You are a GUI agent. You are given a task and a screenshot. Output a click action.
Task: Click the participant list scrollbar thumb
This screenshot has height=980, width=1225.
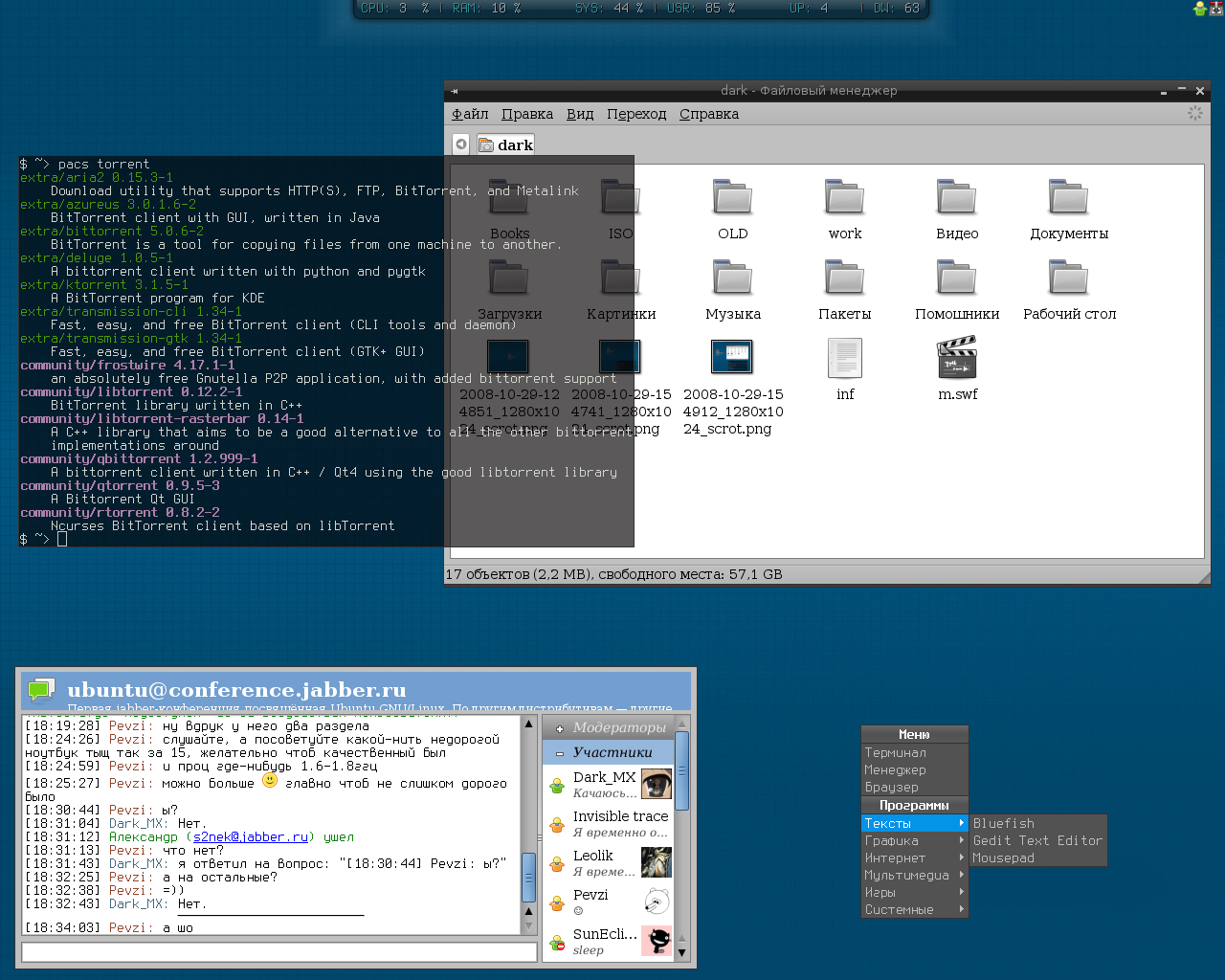pyautogui.click(x=681, y=770)
